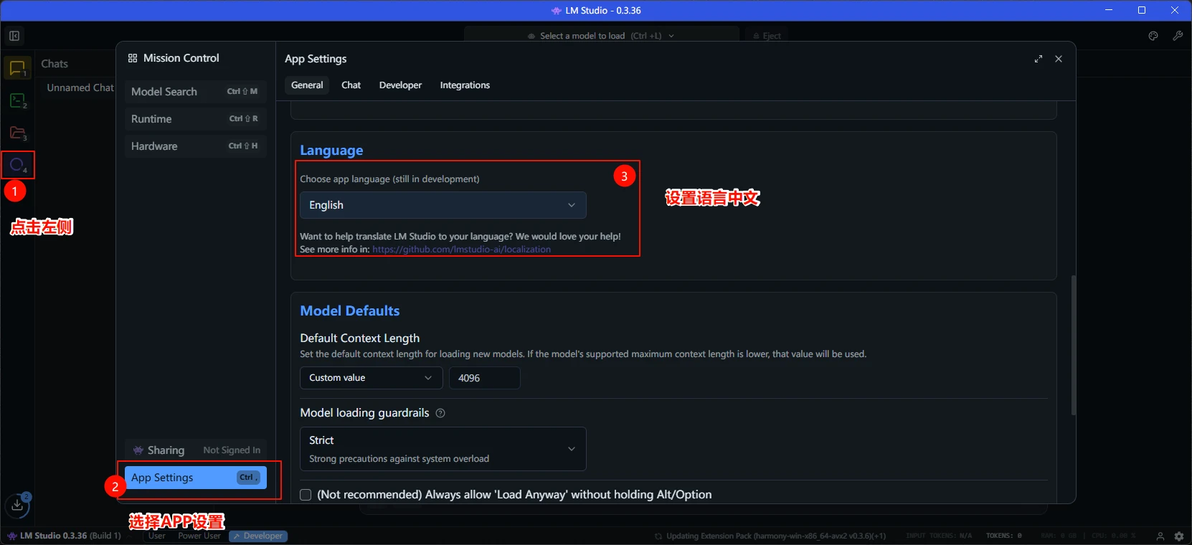The image size is (1192, 545).
Task: Switch to the Chat settings tab
Action: (351, 85)
